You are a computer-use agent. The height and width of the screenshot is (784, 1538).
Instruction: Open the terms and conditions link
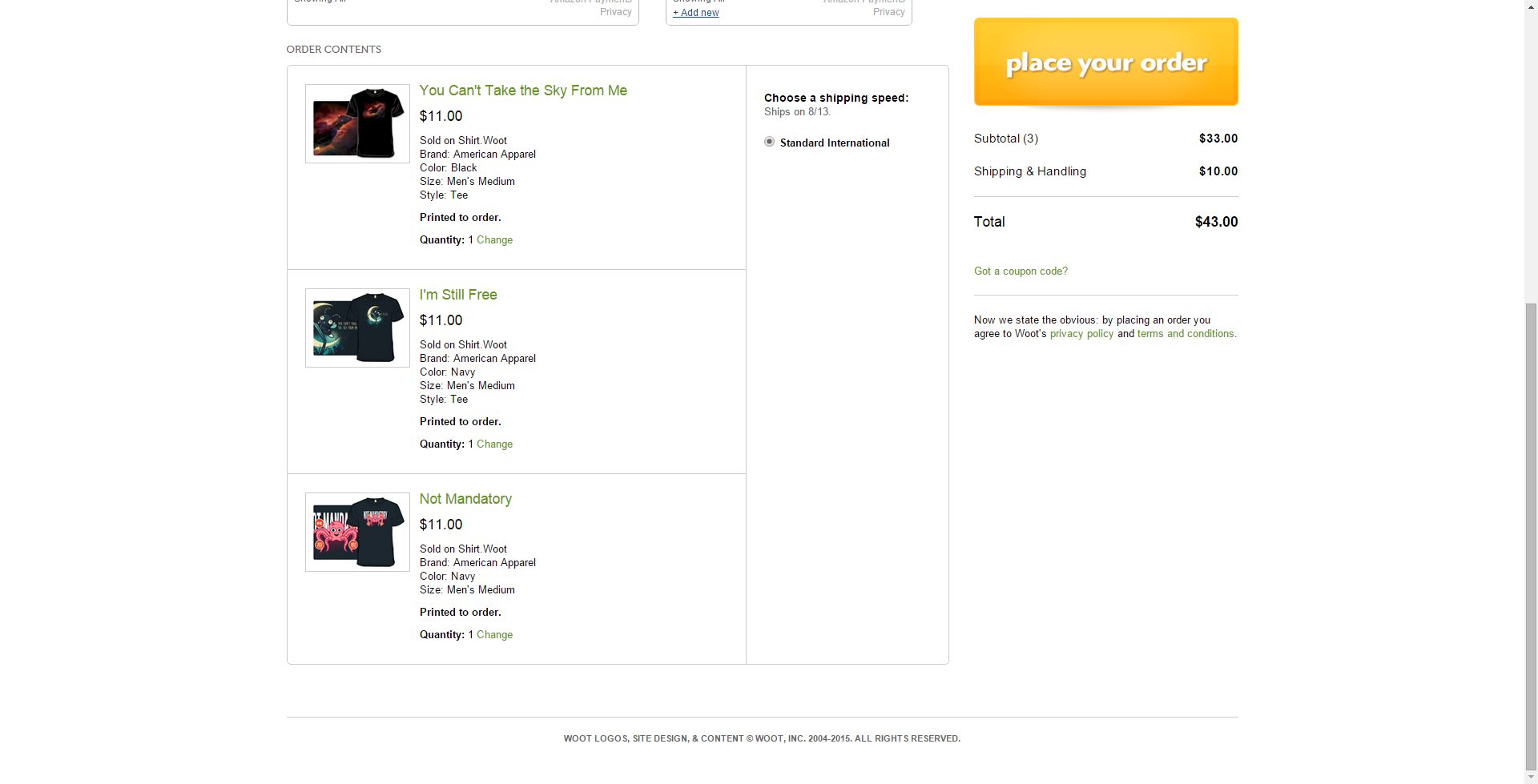(x=1186, y=334)
